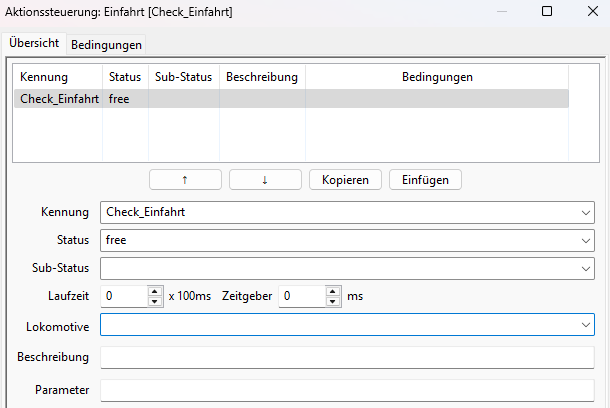Switch to the Bedingungen tab
Screen dimensions: 610x408
tap(107, 45)
